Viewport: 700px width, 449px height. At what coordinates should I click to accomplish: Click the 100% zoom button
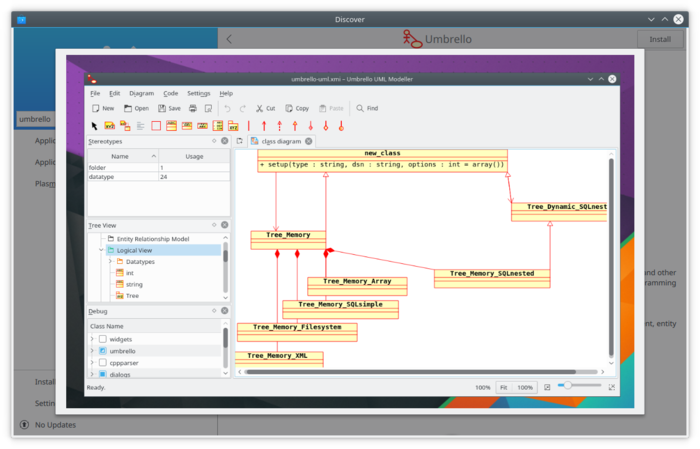525,387
